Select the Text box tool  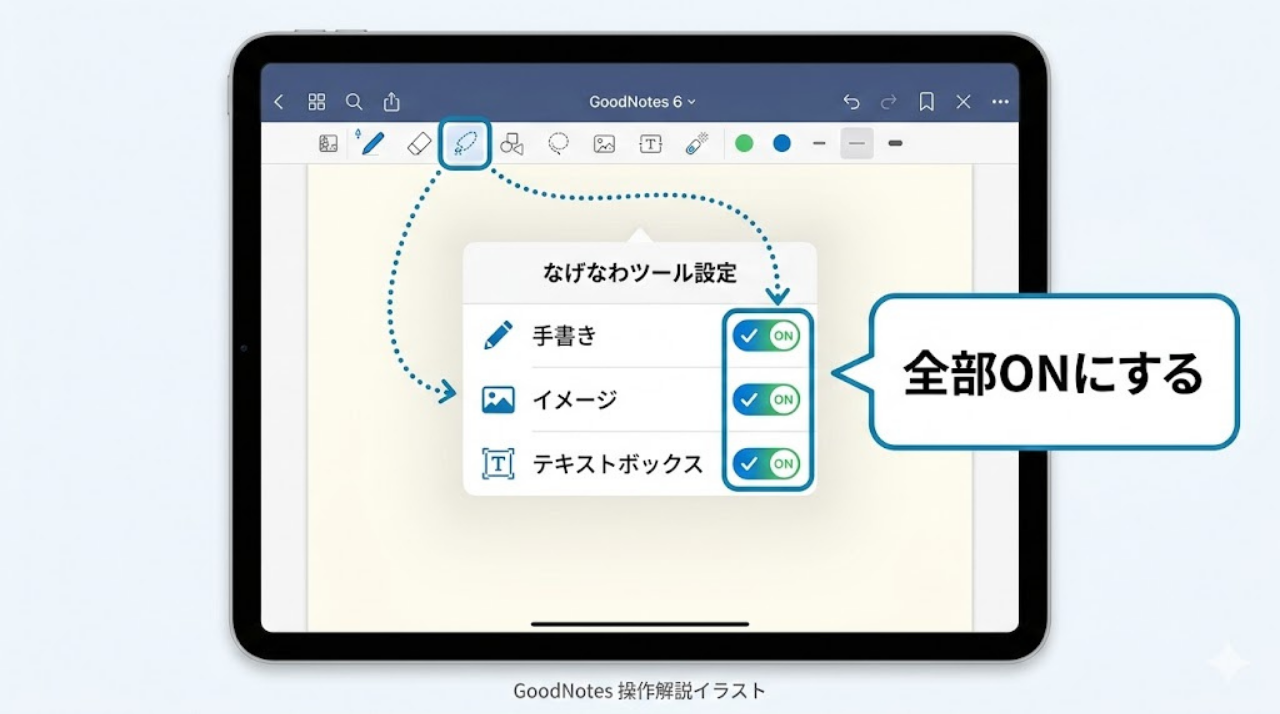pyautogui.click(x=650, y=143)
